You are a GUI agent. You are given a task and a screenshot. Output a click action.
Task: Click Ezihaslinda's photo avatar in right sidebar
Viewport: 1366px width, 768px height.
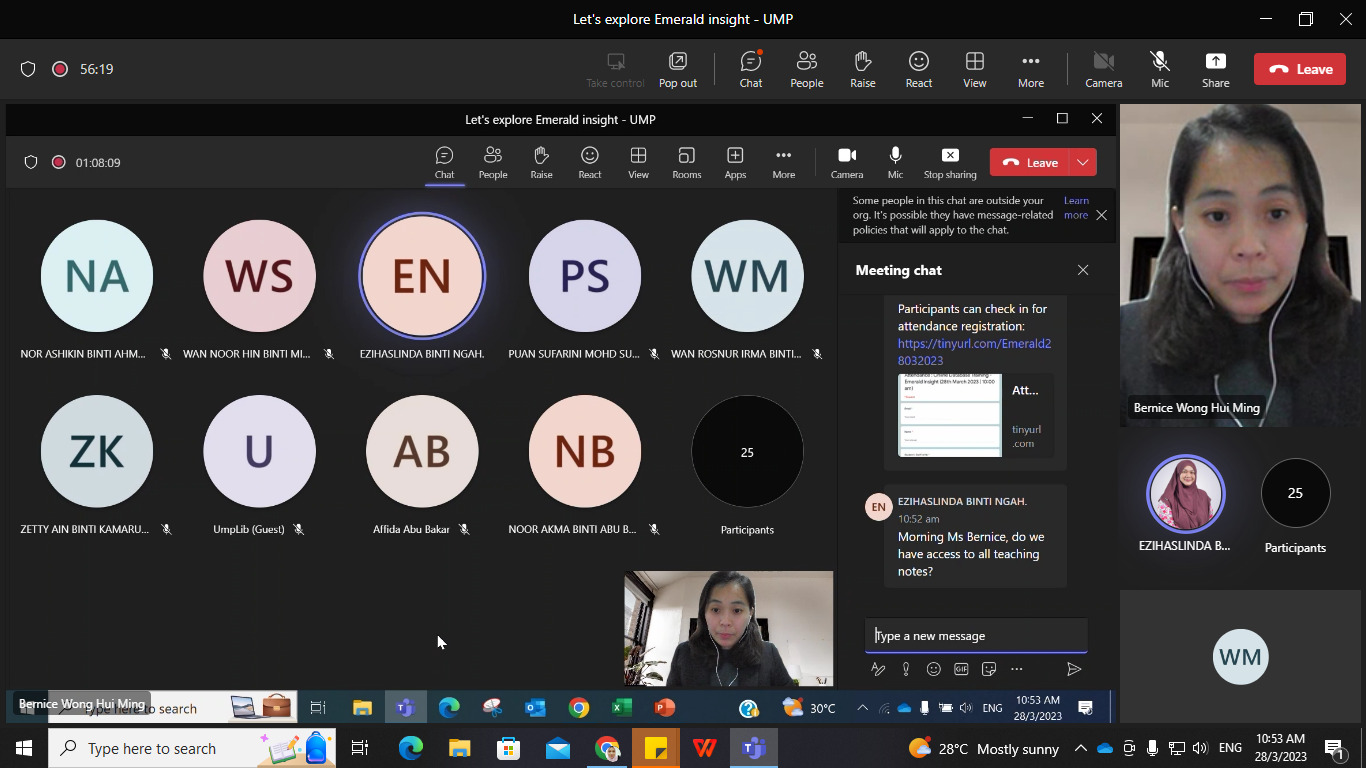pyautogui.click(x=1186, y=494)
